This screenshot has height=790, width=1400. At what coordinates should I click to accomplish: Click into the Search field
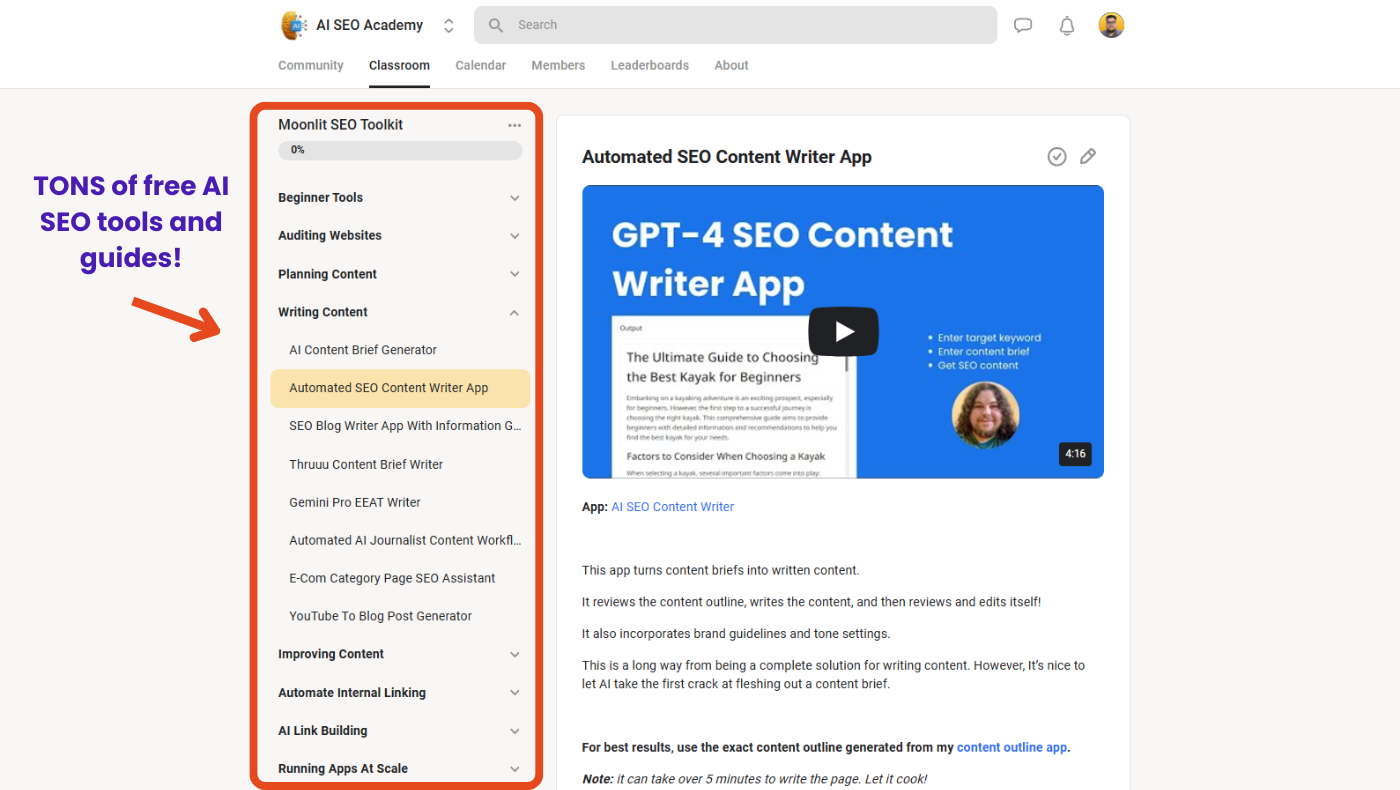(740, 25)
